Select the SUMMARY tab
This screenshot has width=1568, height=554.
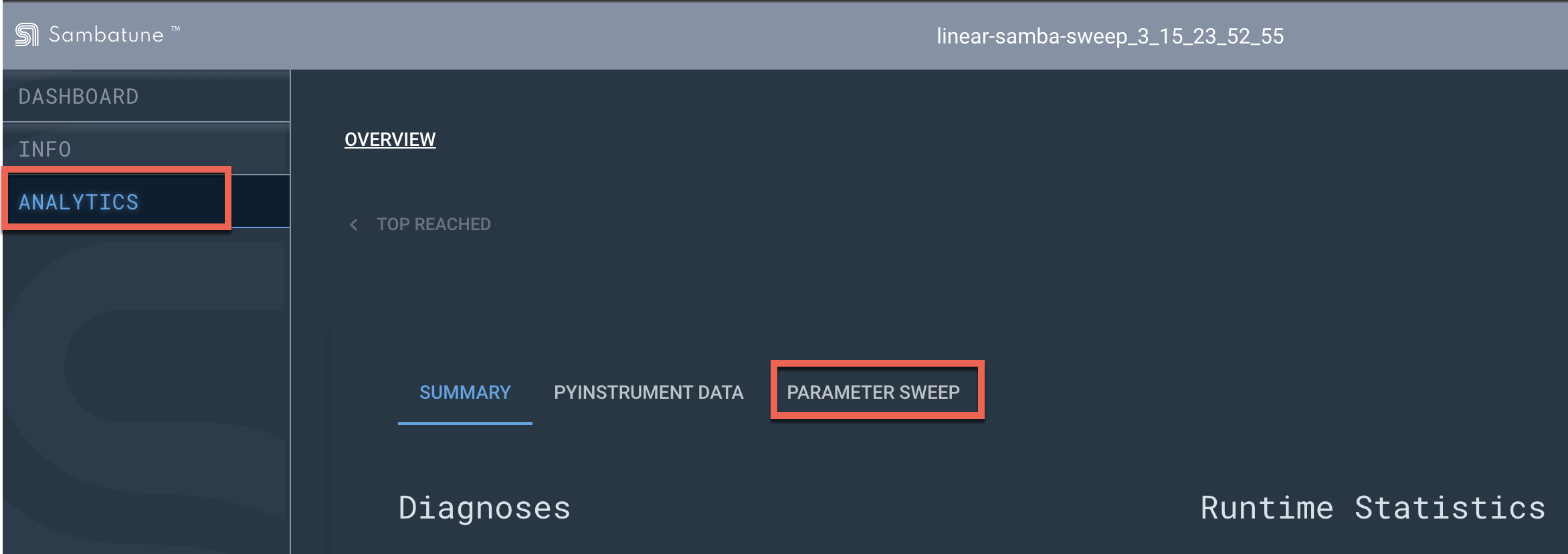click(464, 391)
